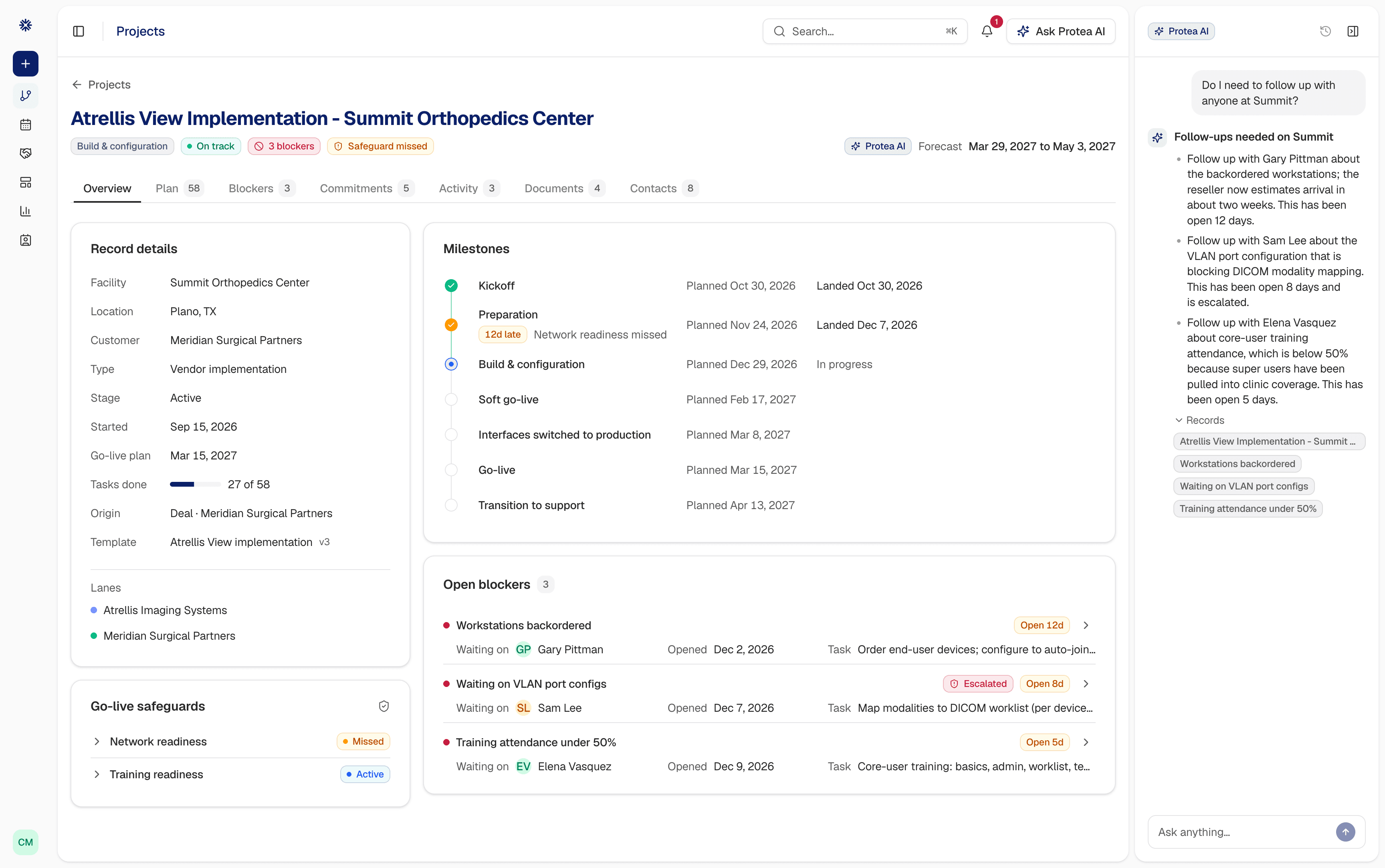Image resolution: width=1385 pixels, height=868 pixels.
Task: Focus the Search input field
Action: point(865,32)
